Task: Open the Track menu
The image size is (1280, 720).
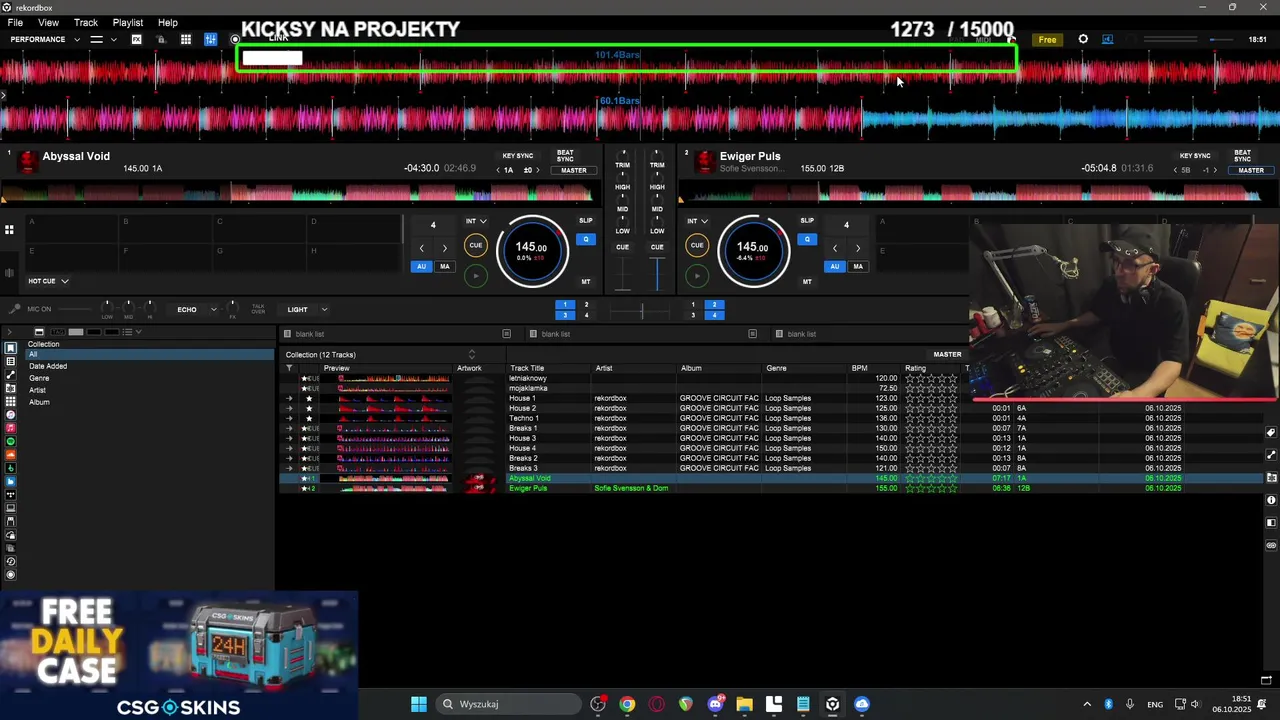Action: point(86,22)
